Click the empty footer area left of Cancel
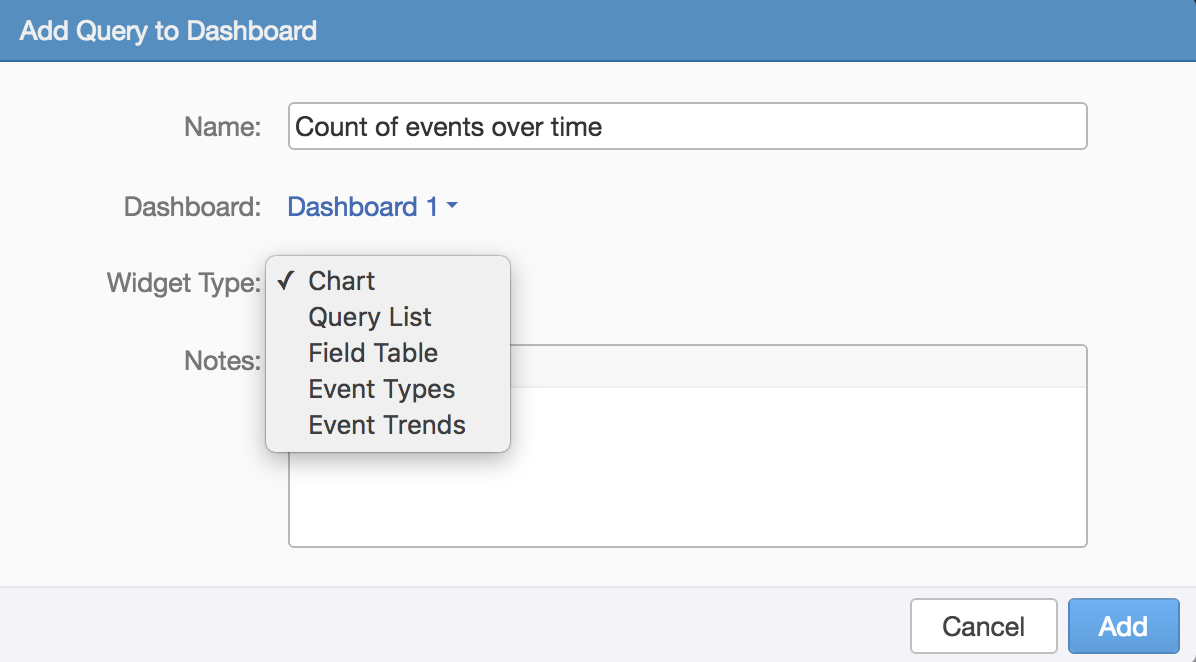Screen dimensions: 1196x662 (x=450, y=625)
